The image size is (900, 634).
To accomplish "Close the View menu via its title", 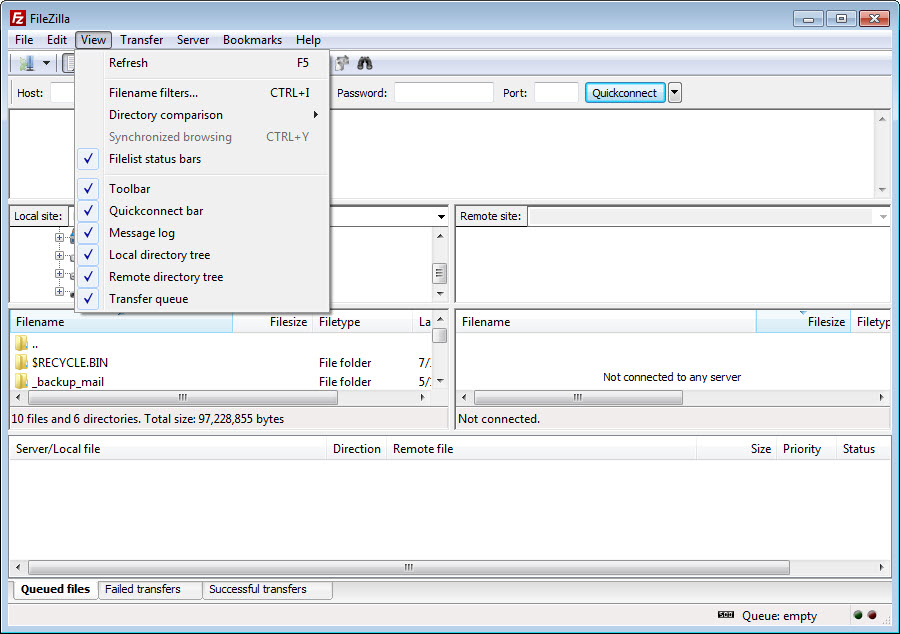I will point(93,40).
